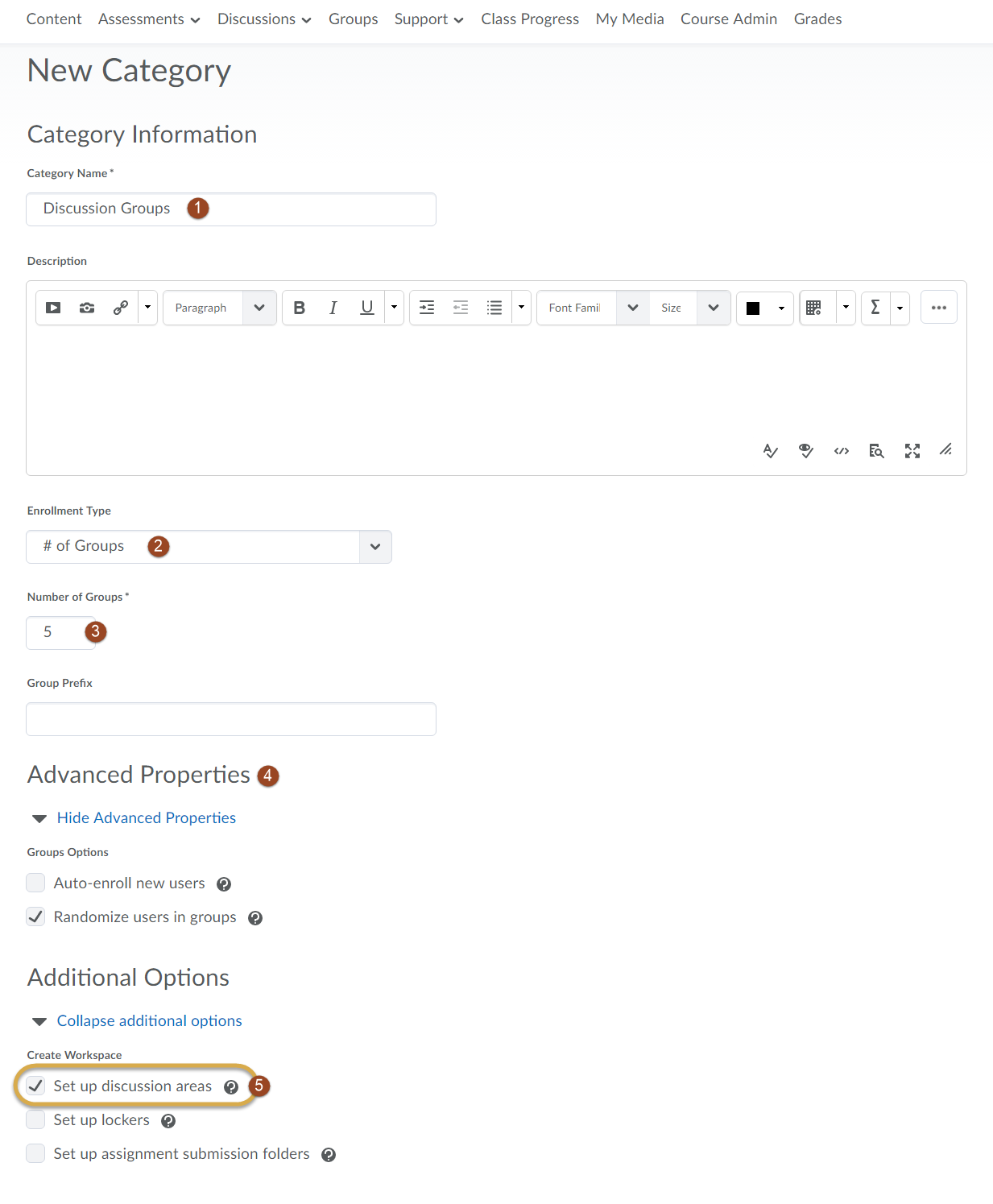Toggle fullscreen mode for the editor
993x1204 pixels.
[x=912, y=450]
